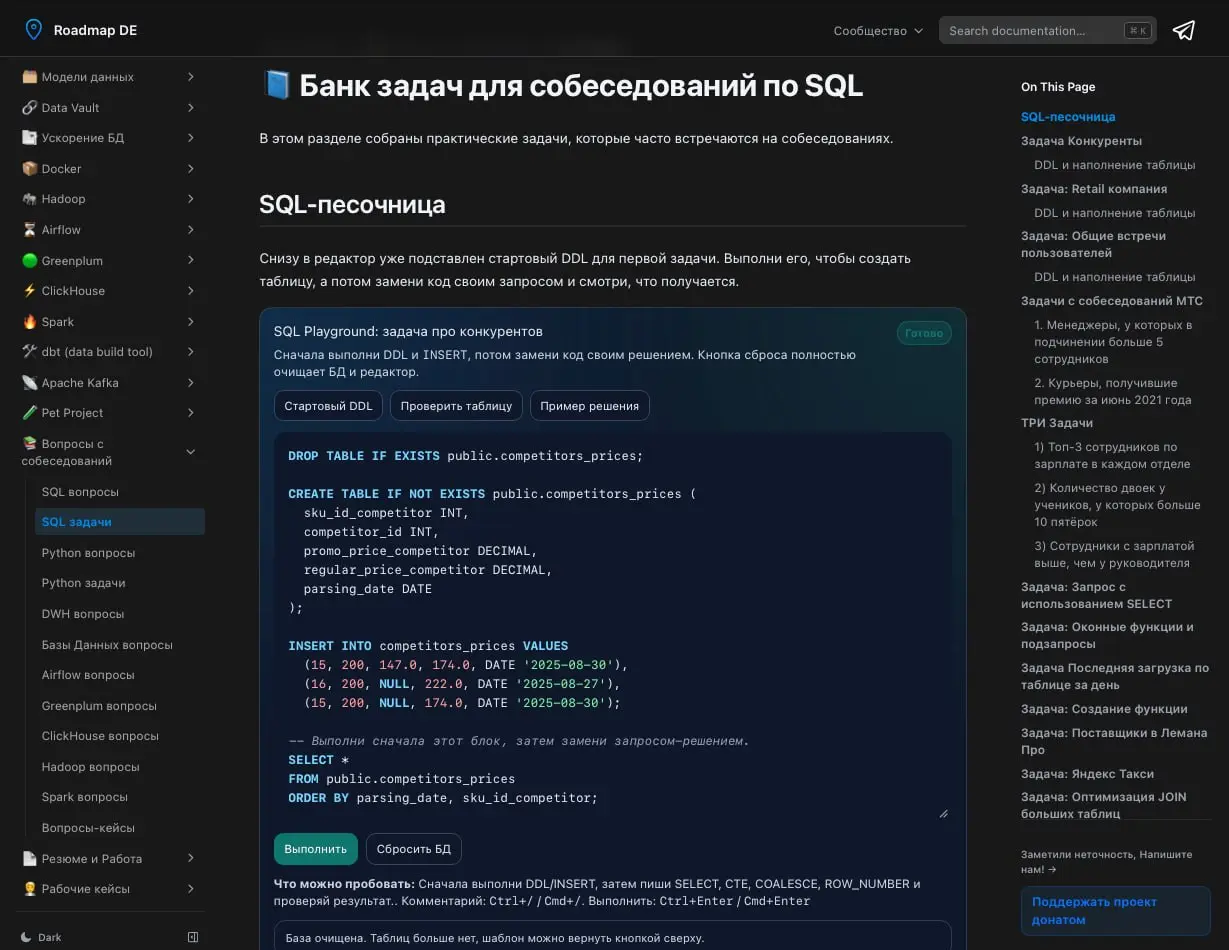This screenshot has height=950, width=1229.
Task: Click the Roadmap DE site title
Action: point(95,30)
